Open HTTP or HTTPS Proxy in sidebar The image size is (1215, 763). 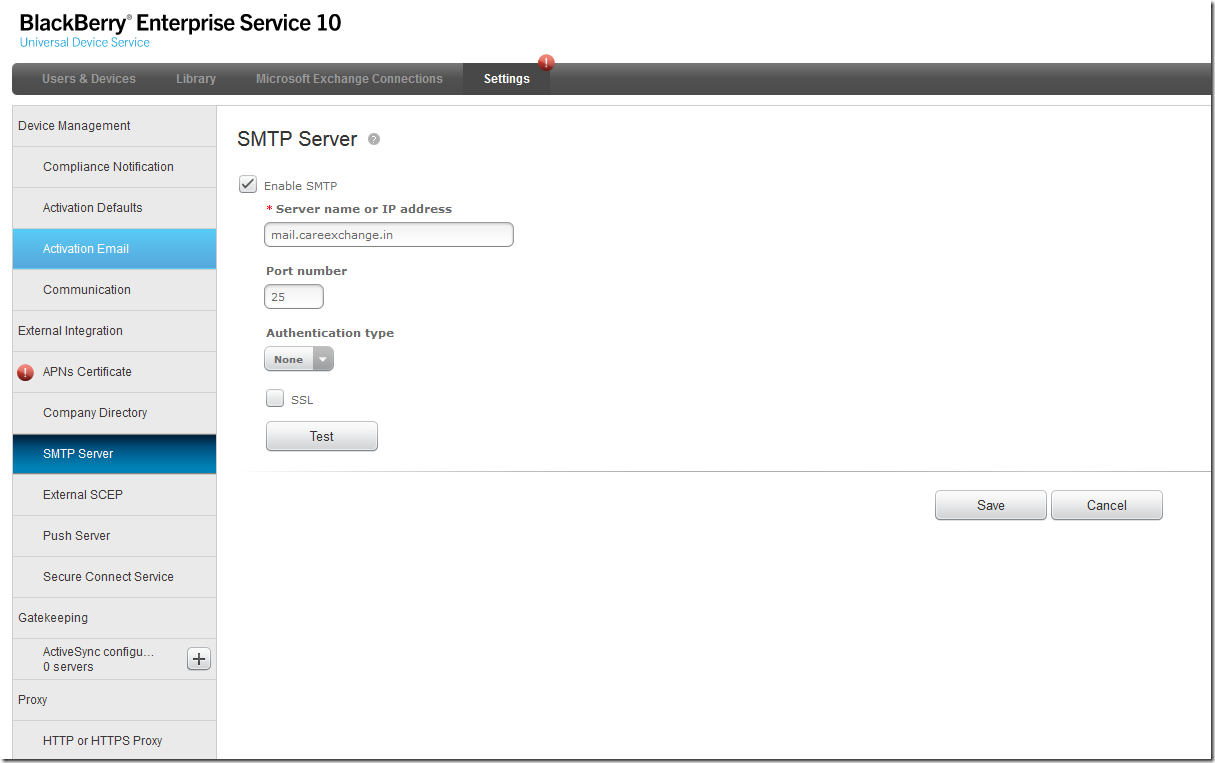114,741
